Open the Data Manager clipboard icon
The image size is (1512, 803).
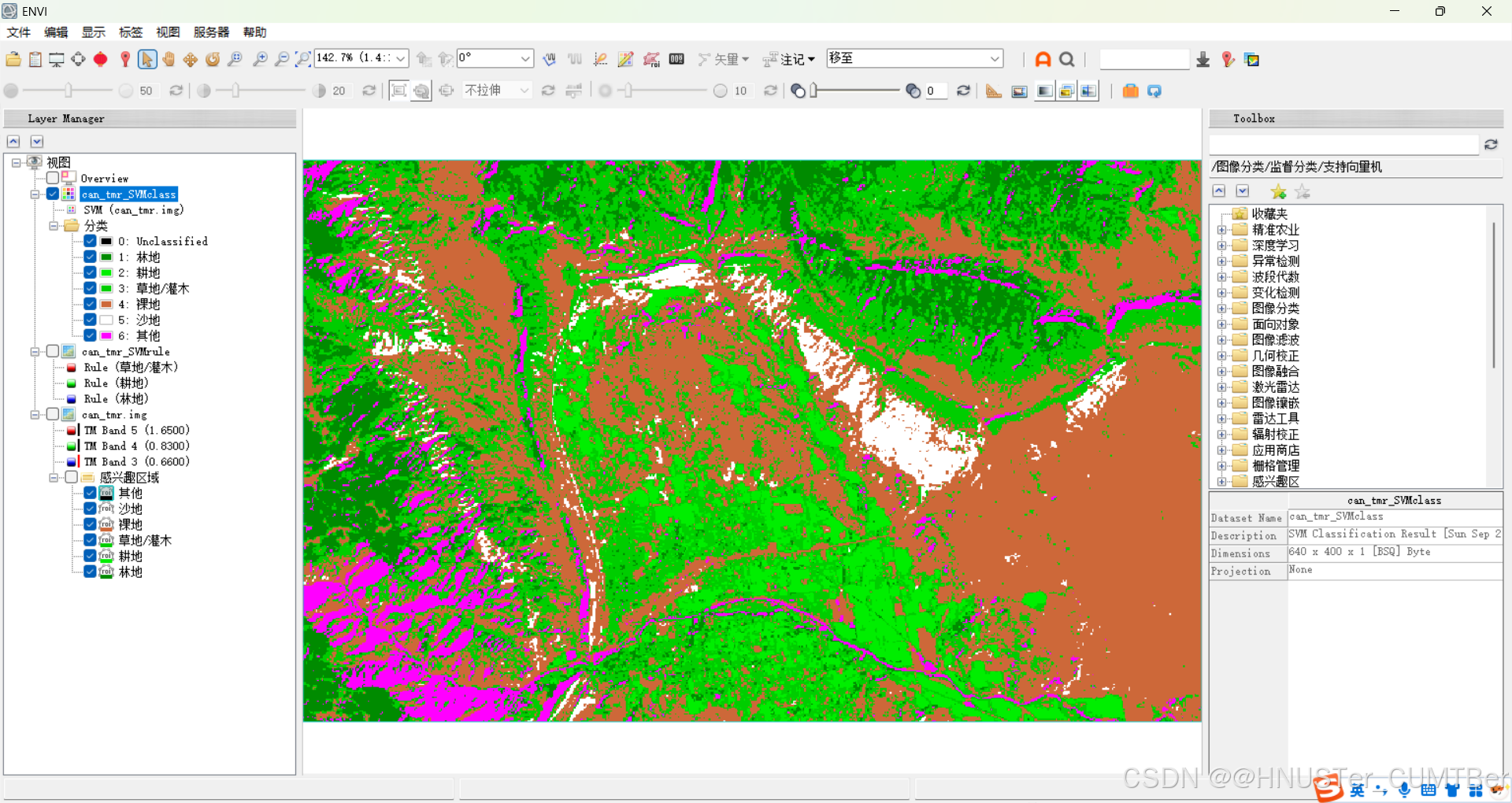[x=35, y=59]
